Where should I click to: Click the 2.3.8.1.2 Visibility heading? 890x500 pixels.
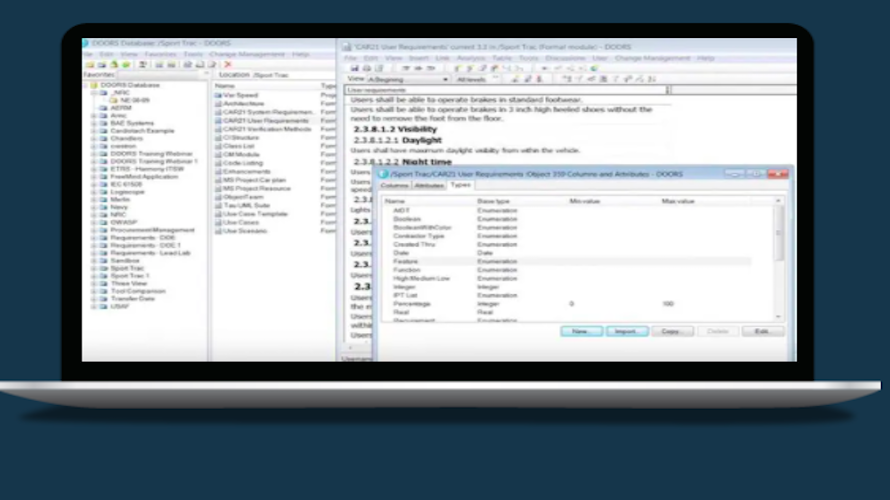[396, 129]
